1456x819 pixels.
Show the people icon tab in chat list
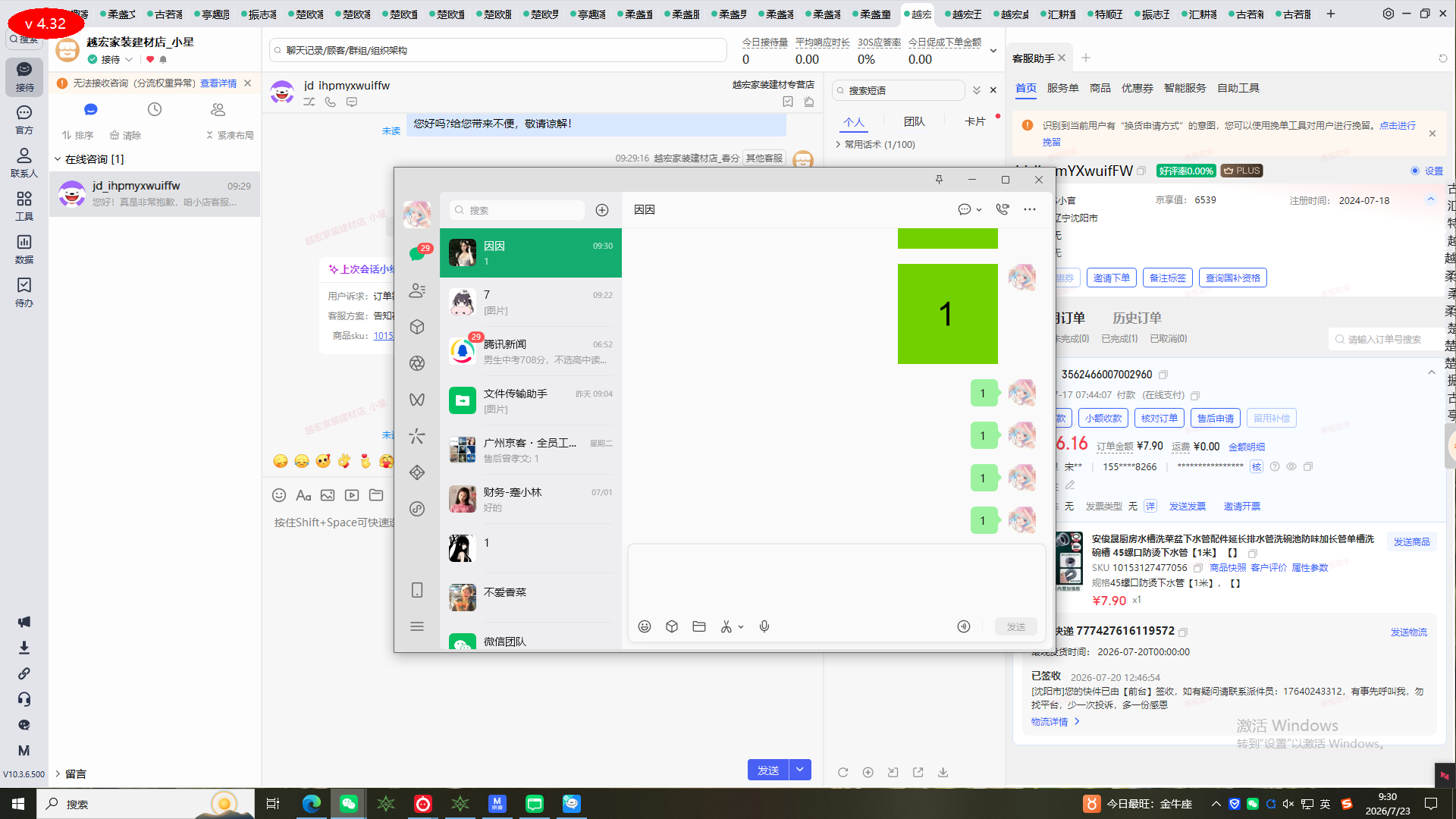pyautogui.click(x=218, y=109)
